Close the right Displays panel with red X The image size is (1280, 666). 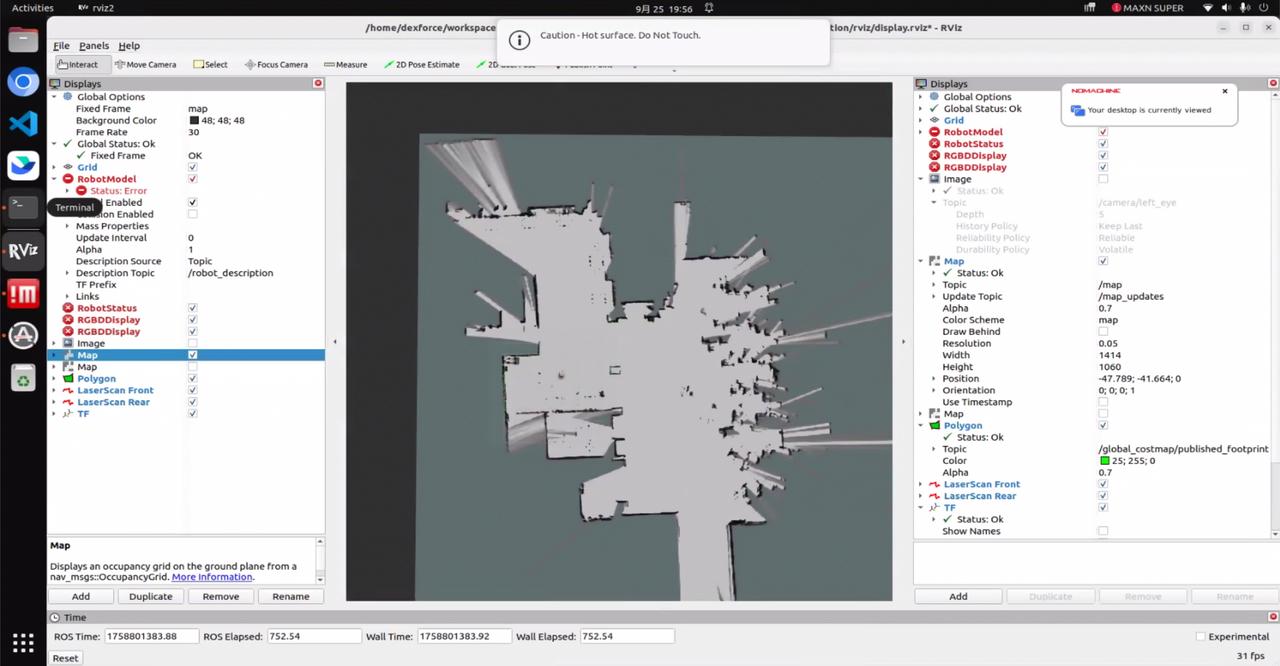[1273, 84]
